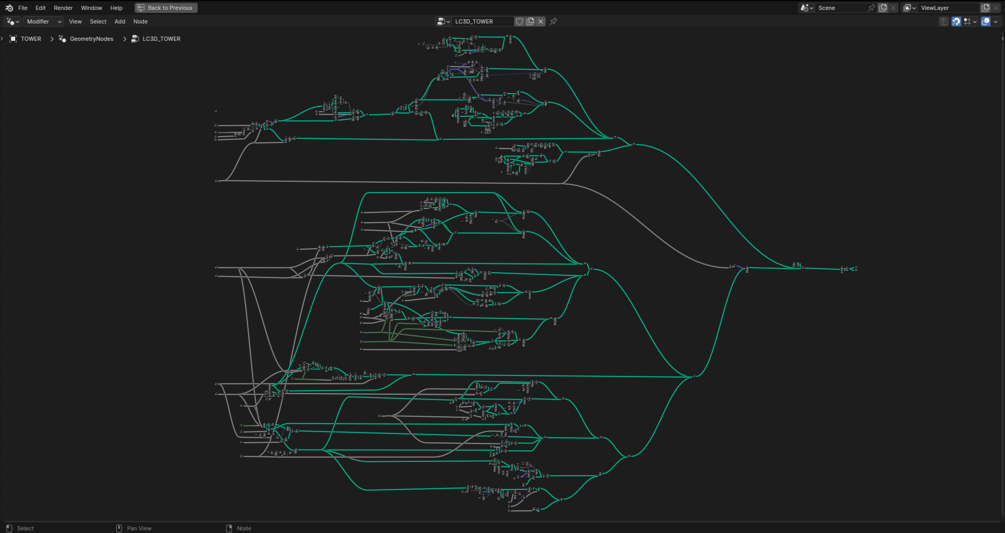This screenshot has height=533, width=1005.
Task: Open the overlays options dropdown arrow
Action: [x=995, y=21]
